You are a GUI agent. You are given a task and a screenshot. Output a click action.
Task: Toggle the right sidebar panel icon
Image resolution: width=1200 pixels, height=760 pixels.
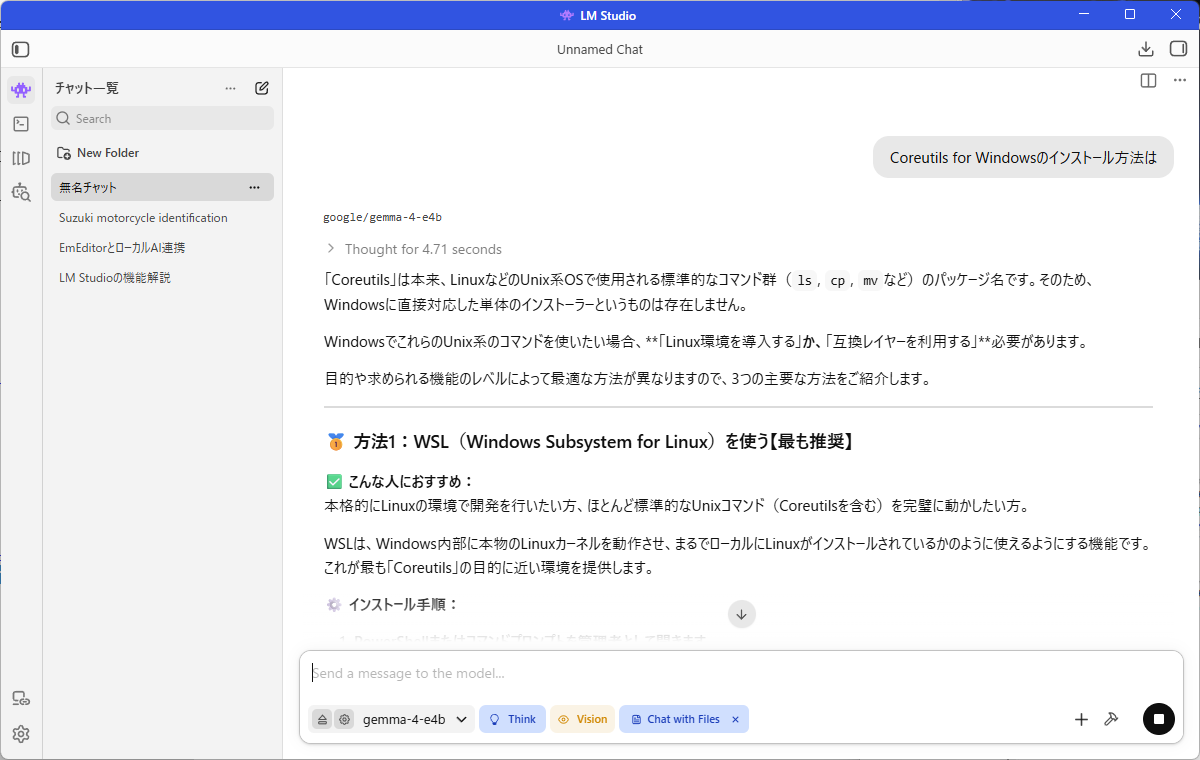point(1178,49)
